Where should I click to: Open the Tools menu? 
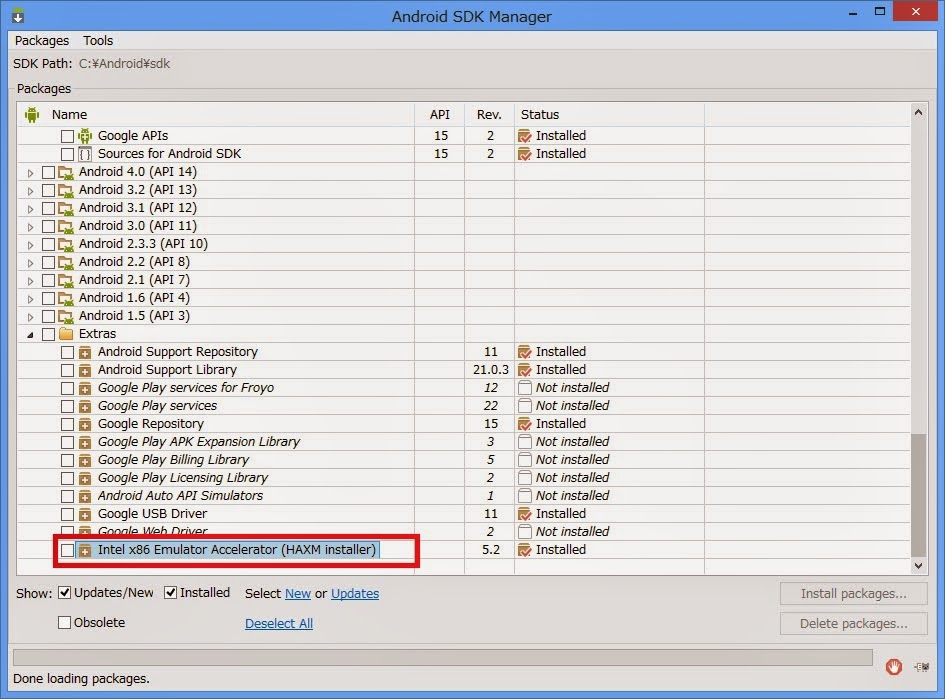tap(98, 40)
